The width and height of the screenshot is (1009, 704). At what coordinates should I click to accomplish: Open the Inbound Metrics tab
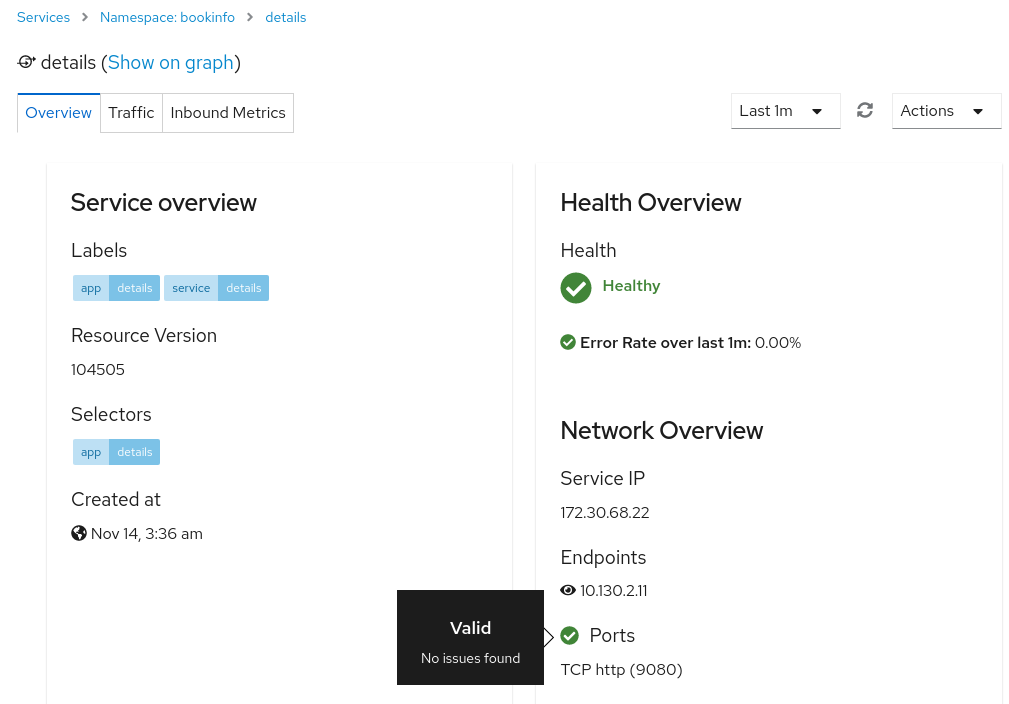pos(228,113)
